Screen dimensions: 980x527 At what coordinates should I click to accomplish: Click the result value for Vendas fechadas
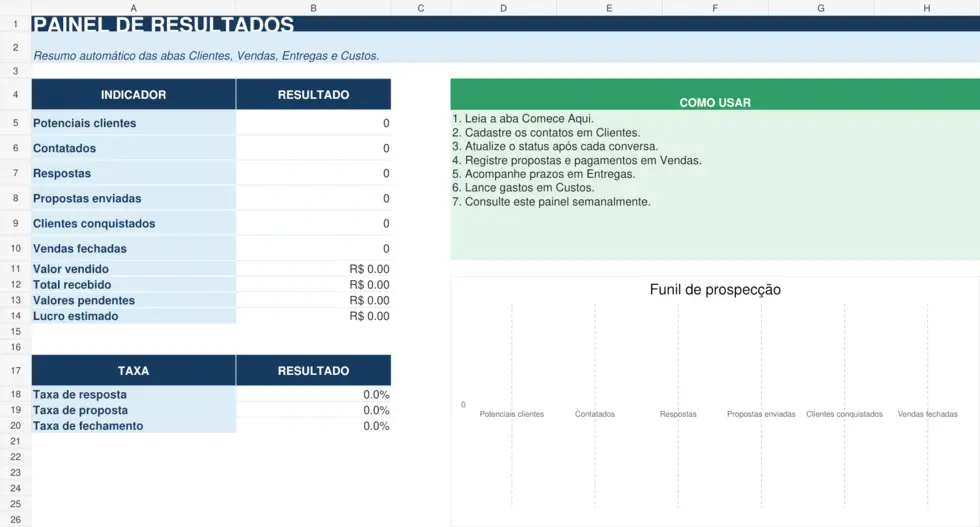[x=313, y=248]
